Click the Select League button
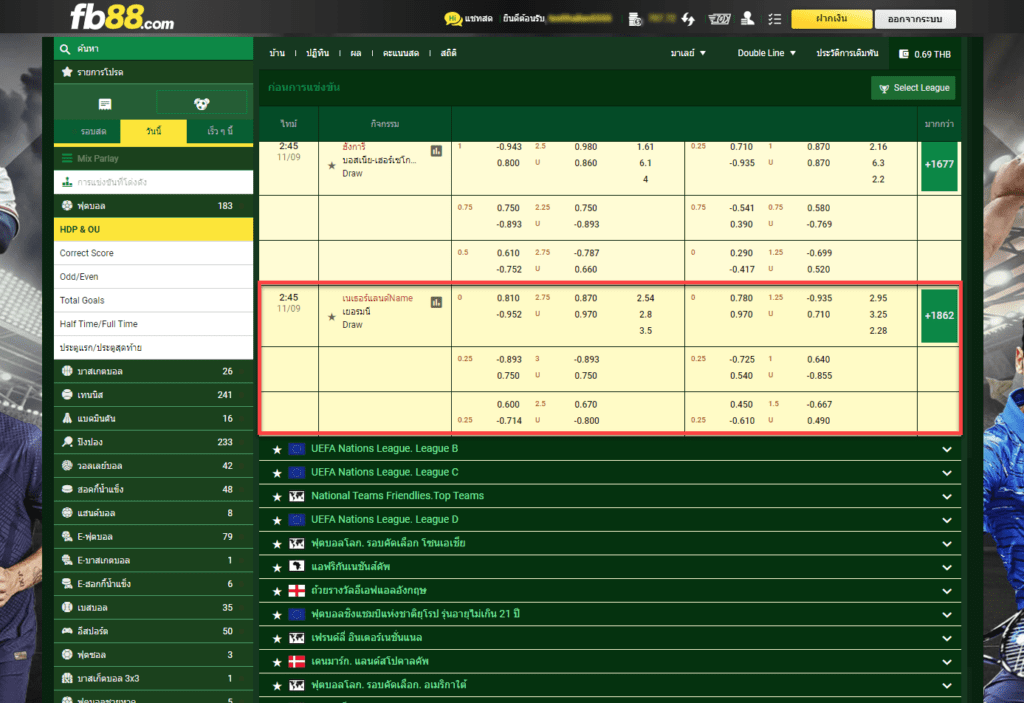The width and height of the screenshot is (1024, 703). 913,88
